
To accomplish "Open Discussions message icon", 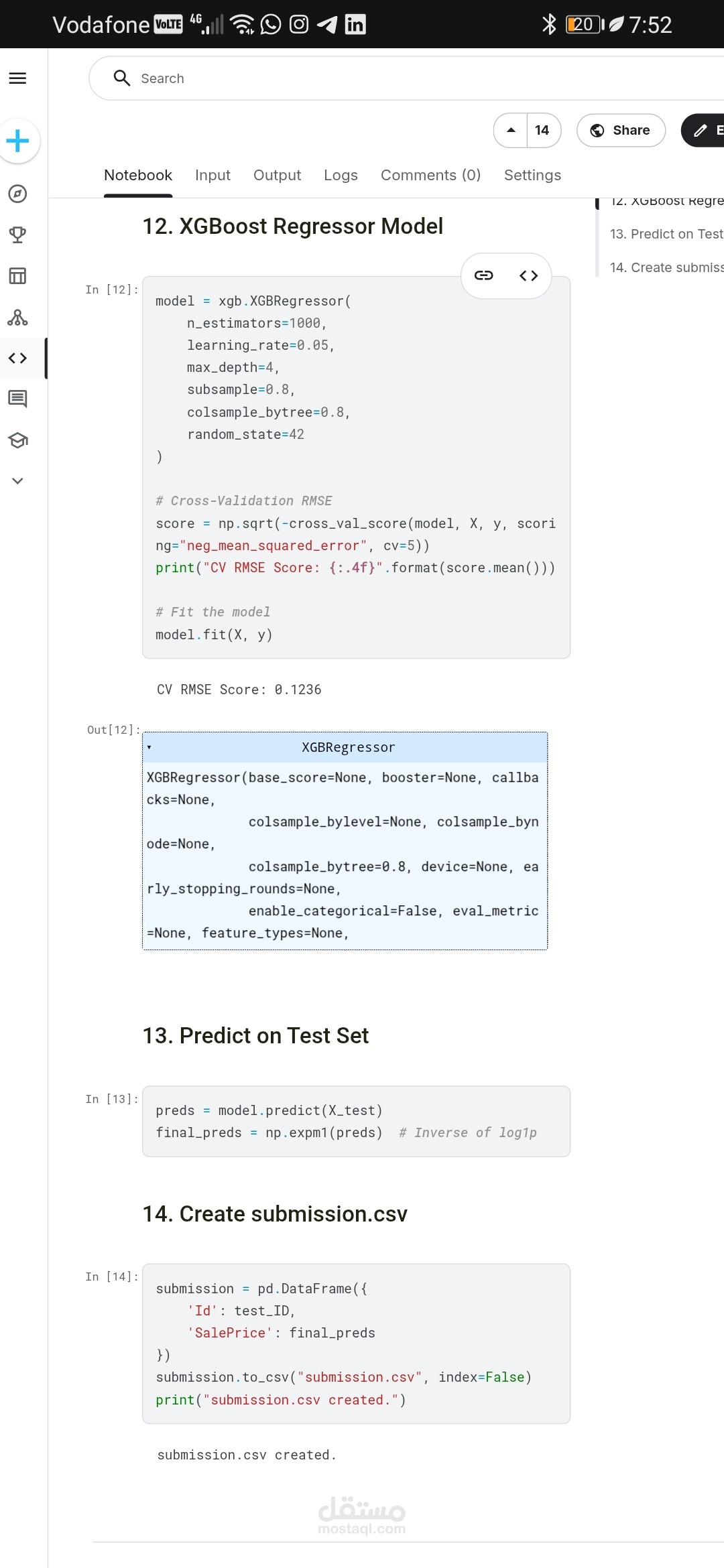I will coord(17,399).
